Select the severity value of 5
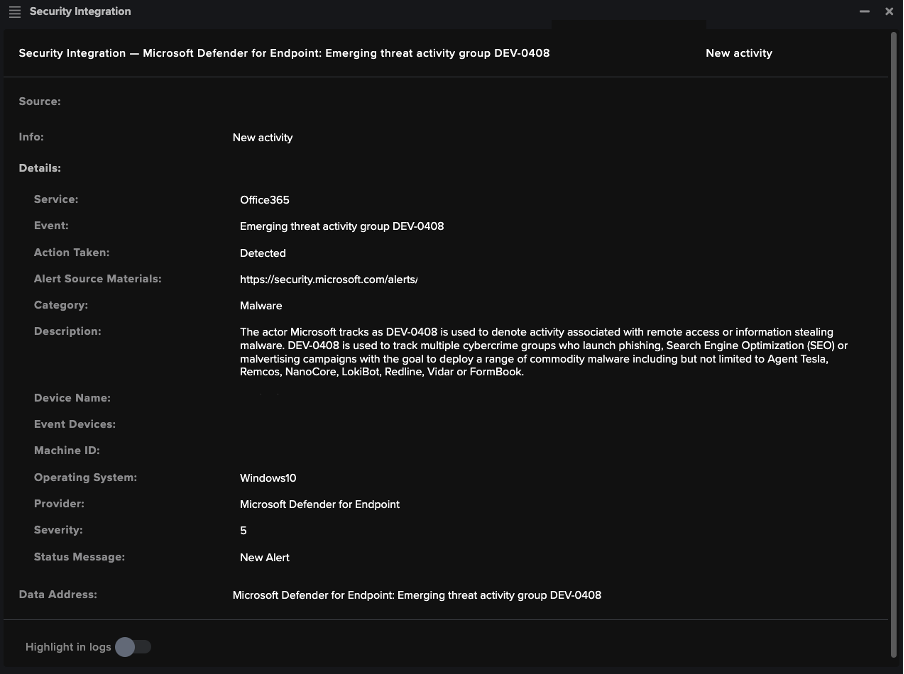Screen dimensions: 904x674 point(243,530)
